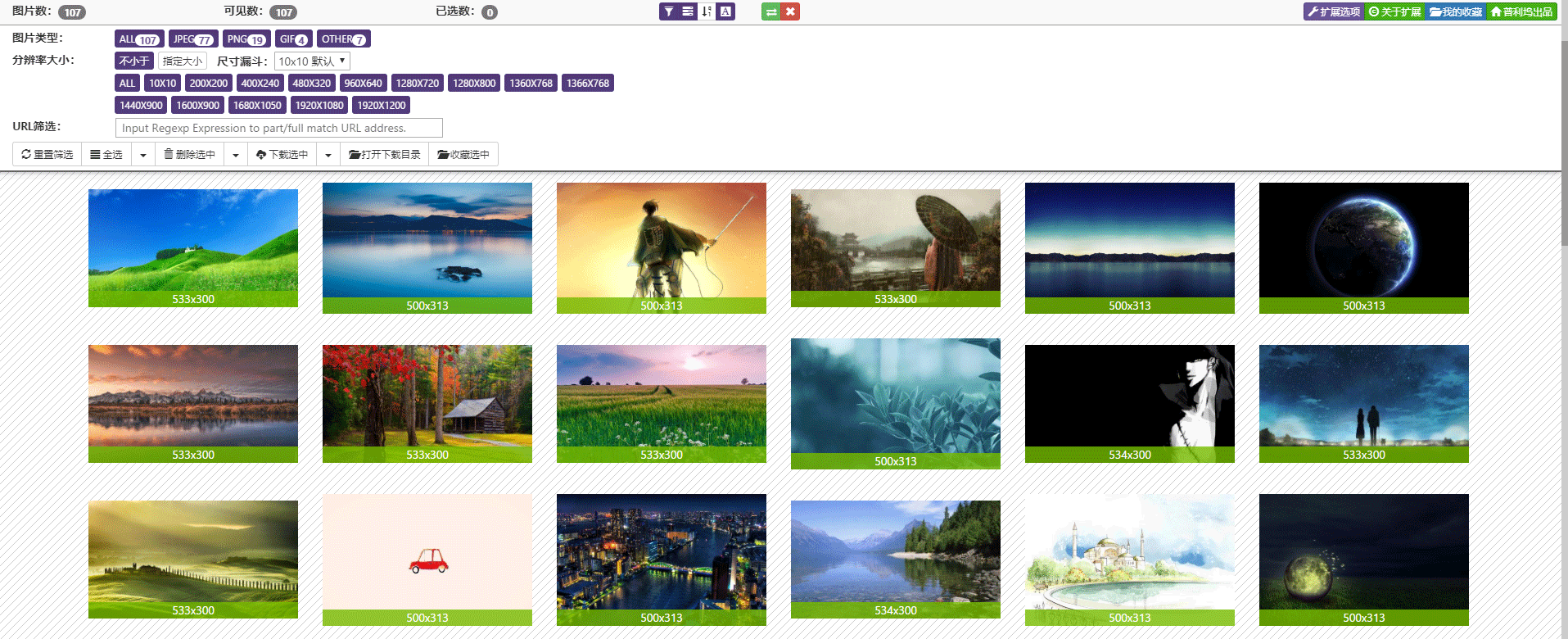
Task: Expand the dropdown arrow next to 删除选中
Action: 235,154
